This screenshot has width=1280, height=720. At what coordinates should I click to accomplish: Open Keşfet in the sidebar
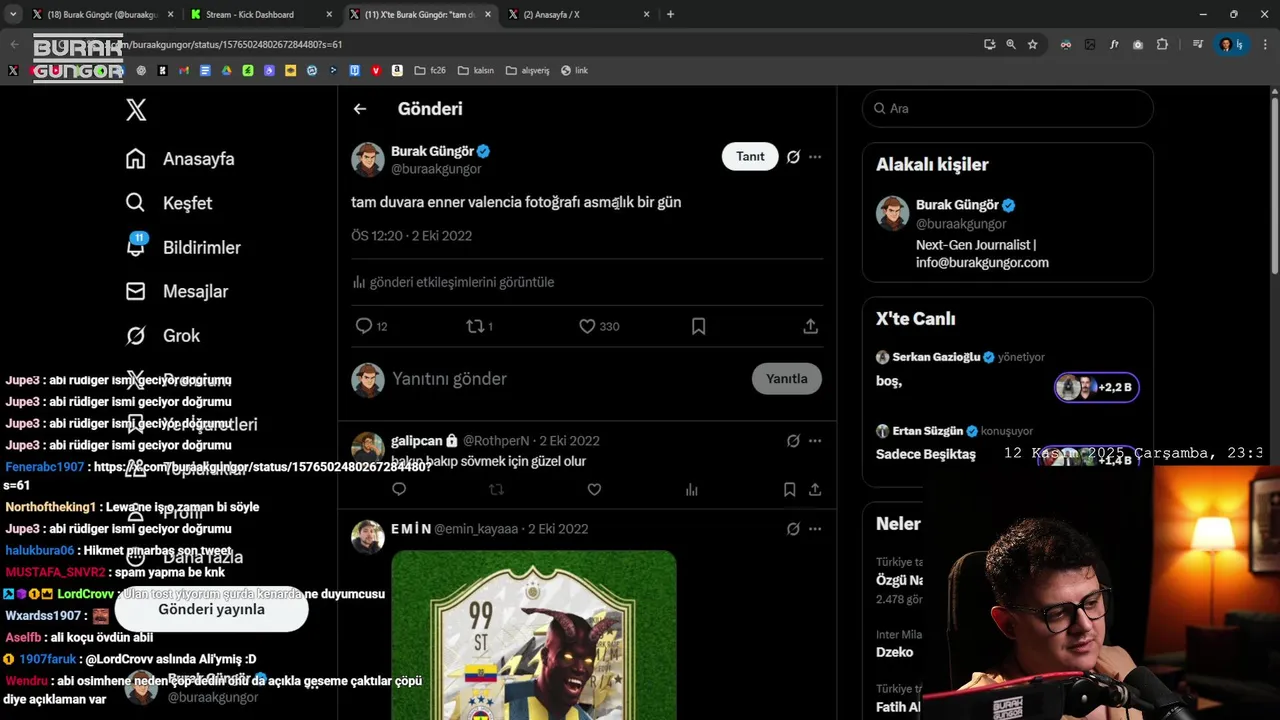coord(169,203)
